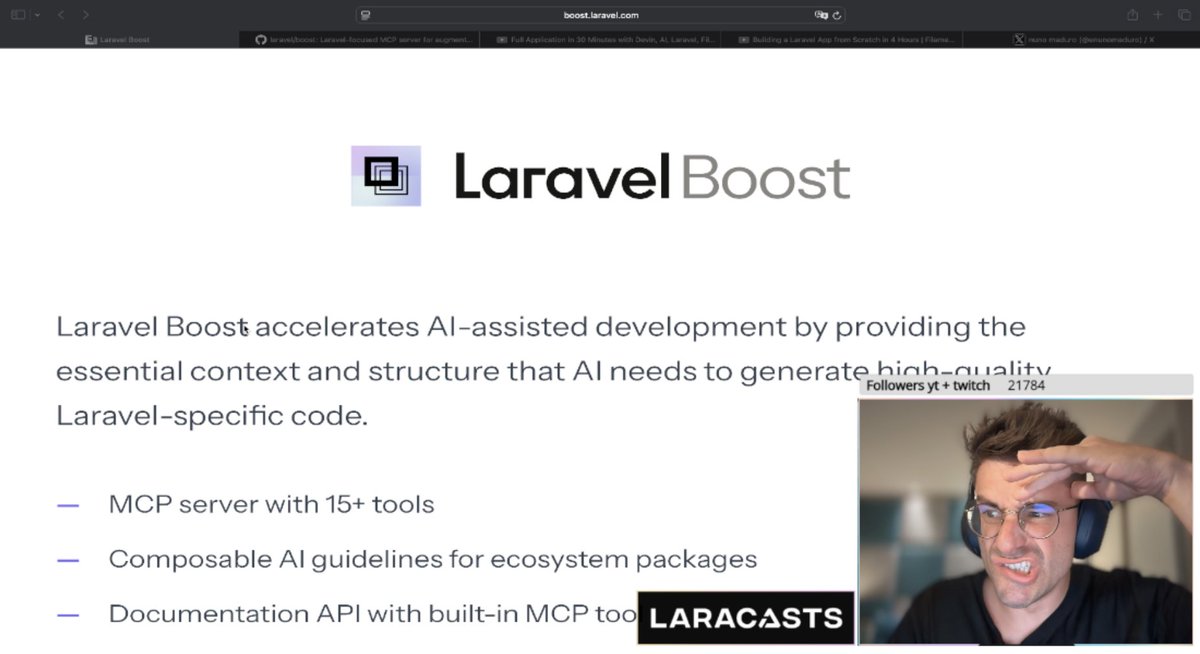Click the site settings icon in address bar
This screenshot has width=1200, height=654.
(x=366, y=15)
